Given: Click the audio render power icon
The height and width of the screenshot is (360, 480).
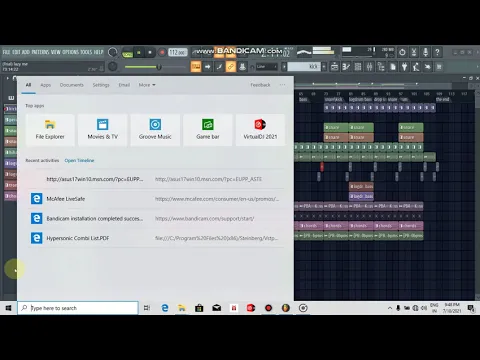Looking at the screenshot, I should click(x=402, y=52).
